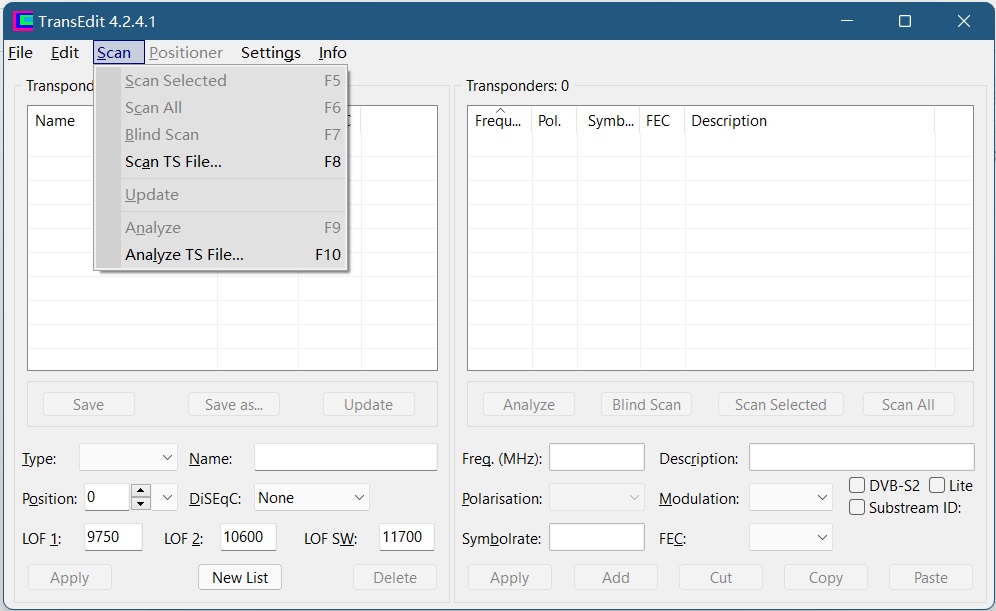
Task: Enable the Substream ID checkbox
Action: (x=857, y=508)
